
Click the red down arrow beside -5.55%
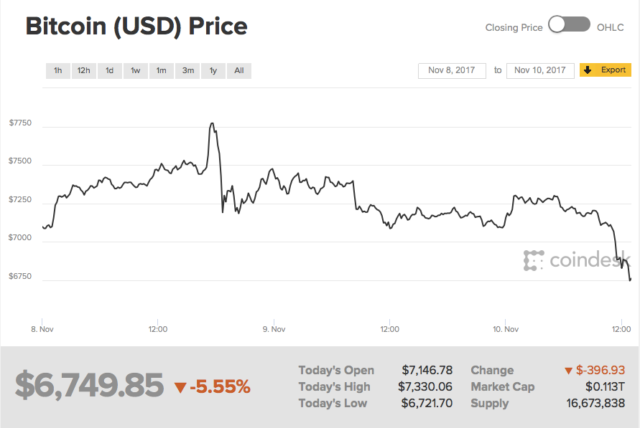180,387
